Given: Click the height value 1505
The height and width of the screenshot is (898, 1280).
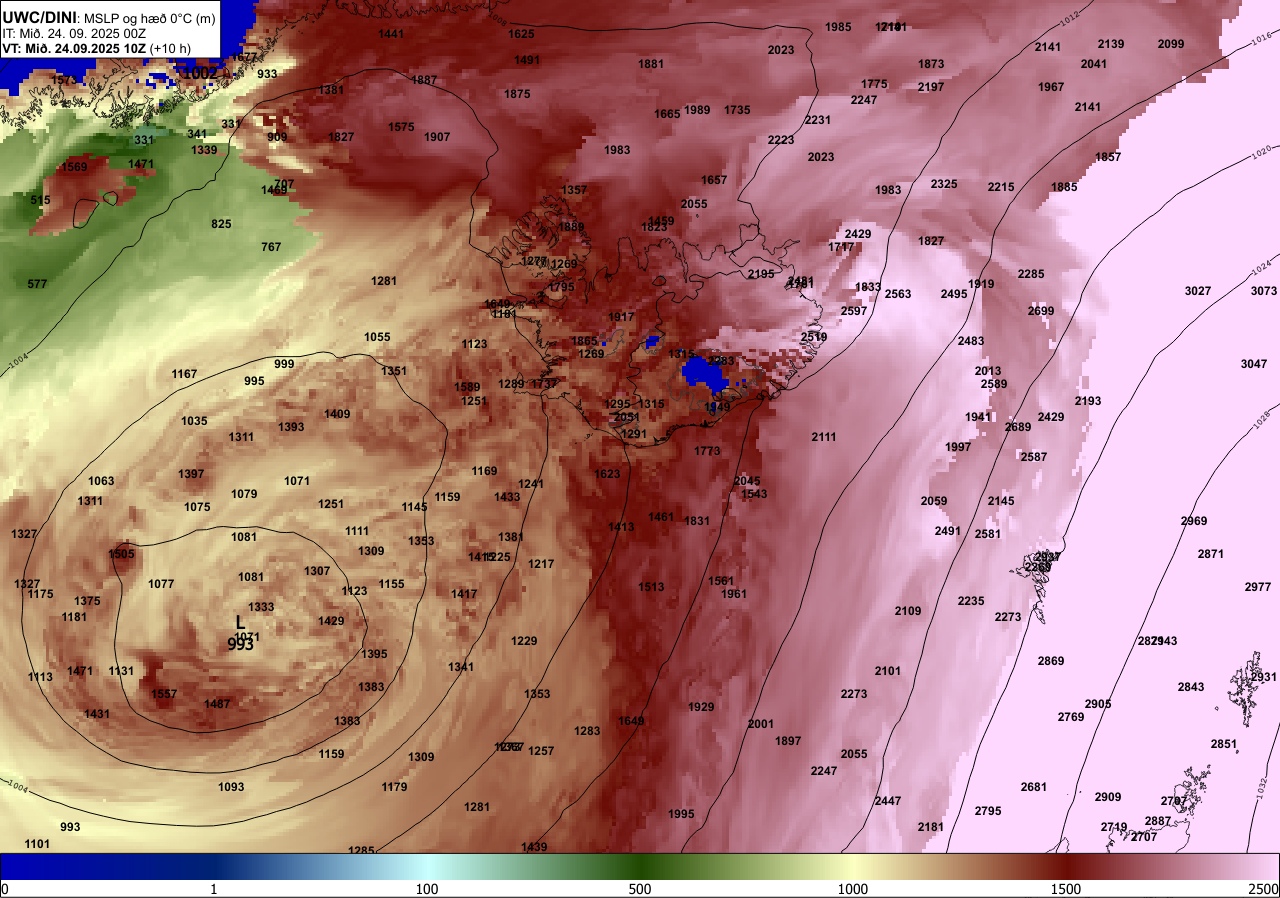Looking at the screenshot, I should tap(121, 554).
